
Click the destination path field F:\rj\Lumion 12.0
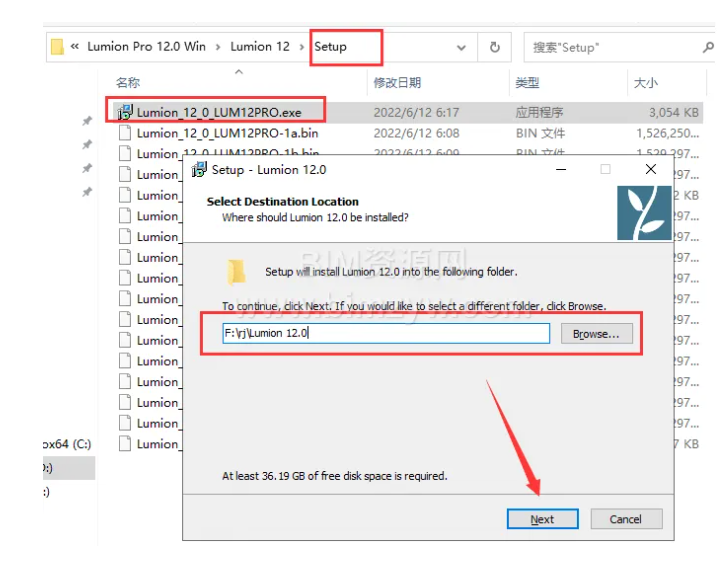pos(386,333)
